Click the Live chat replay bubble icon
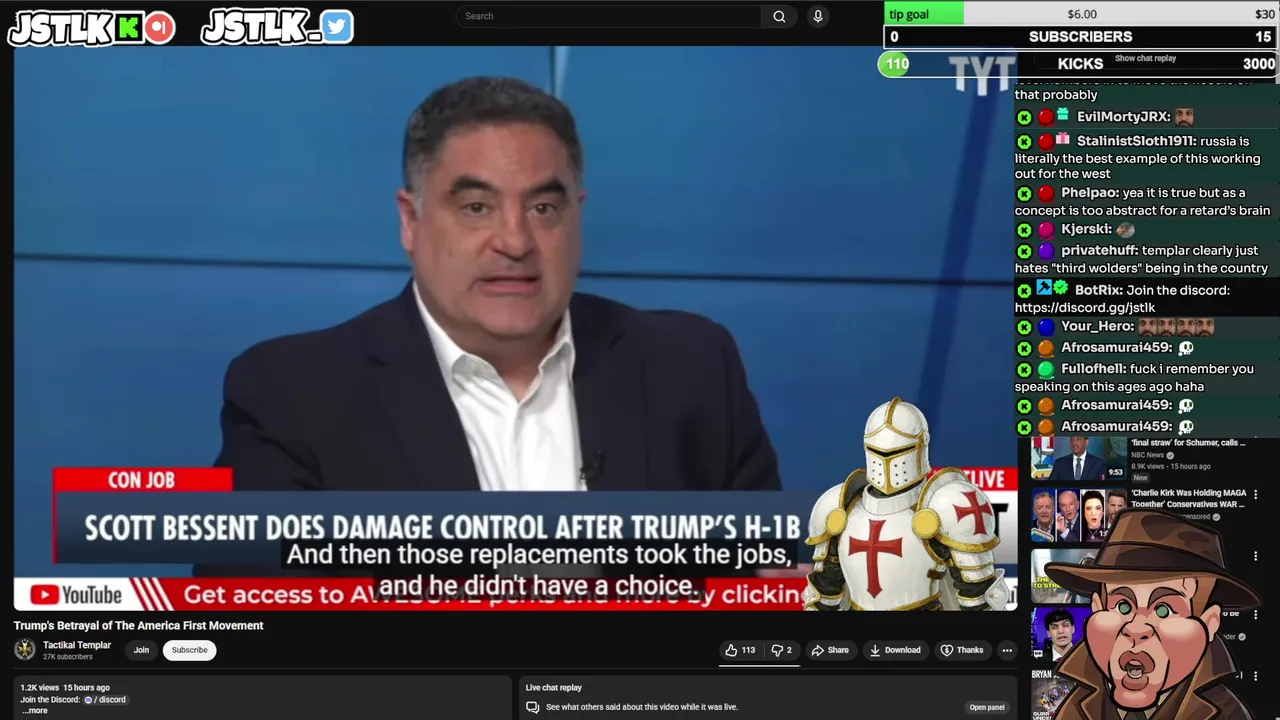The width and height of the screenshot is (1280, 720). tap(533, 707)
